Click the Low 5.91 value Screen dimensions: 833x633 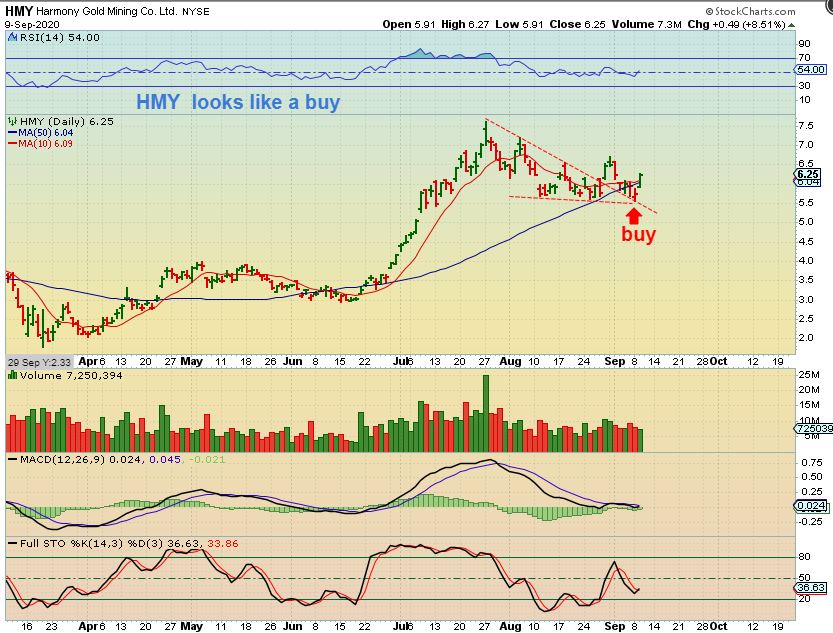[520, 24]
